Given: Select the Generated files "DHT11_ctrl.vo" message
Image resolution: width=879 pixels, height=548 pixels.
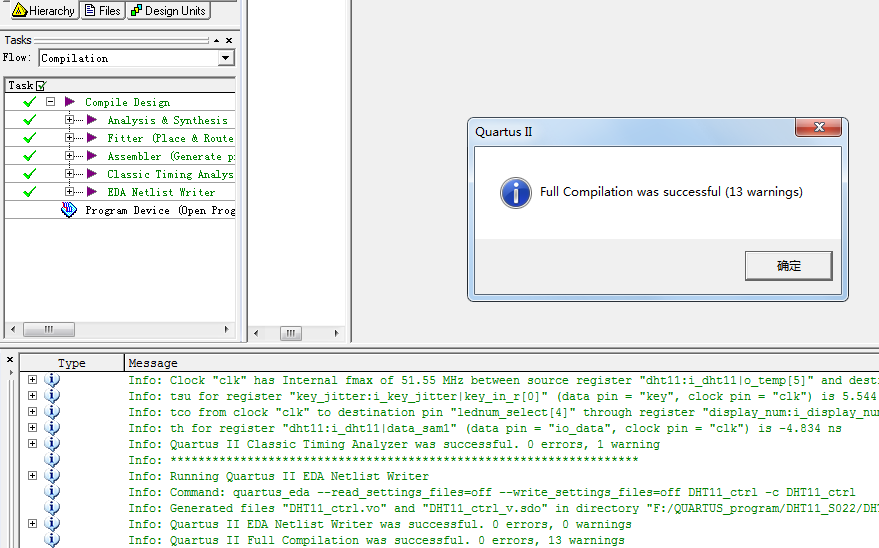Looking at the screenshot, I should tap(503, 508).
